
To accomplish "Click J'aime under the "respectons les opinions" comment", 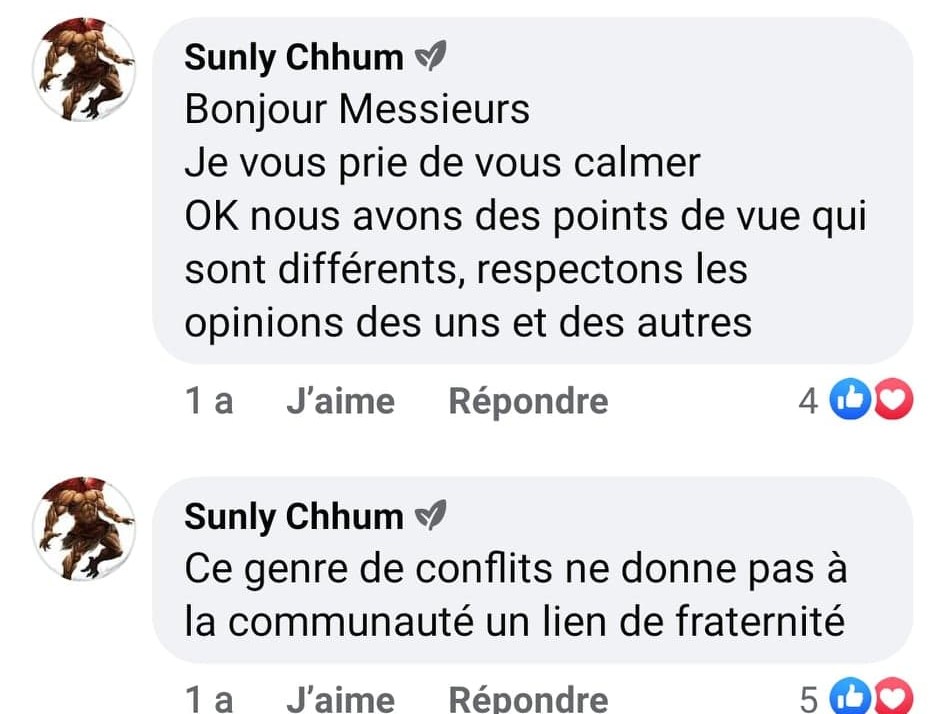I will [x=340, y=402].
